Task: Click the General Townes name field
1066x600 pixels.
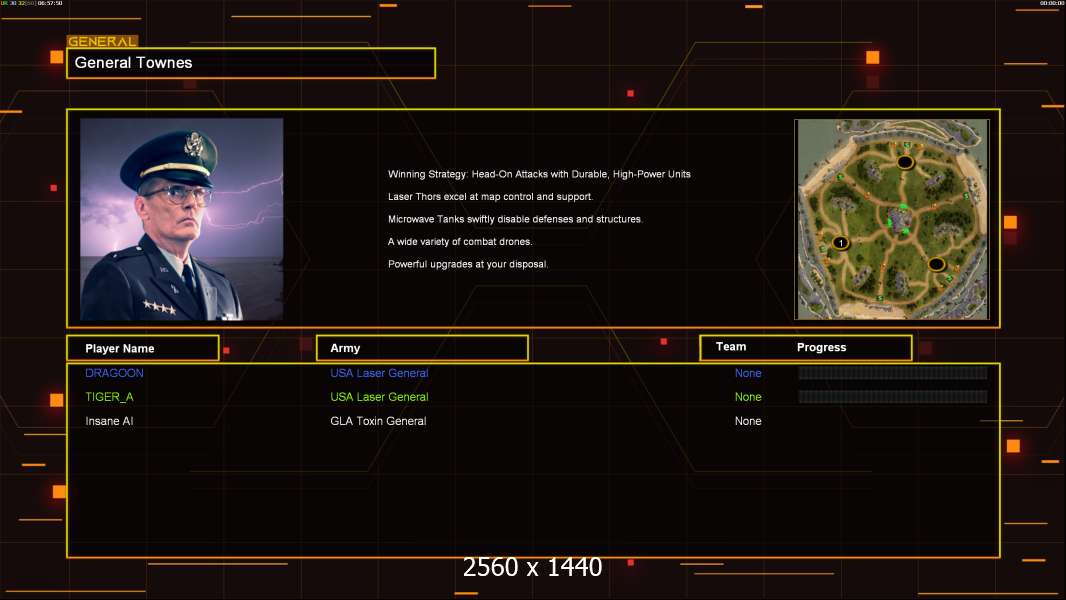Action: [251, 63]
